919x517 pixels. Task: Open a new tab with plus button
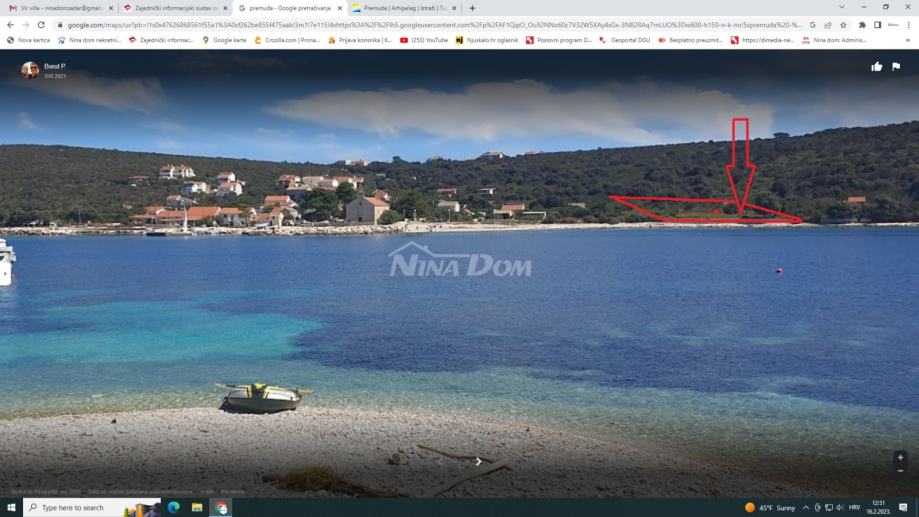(472, 8)
